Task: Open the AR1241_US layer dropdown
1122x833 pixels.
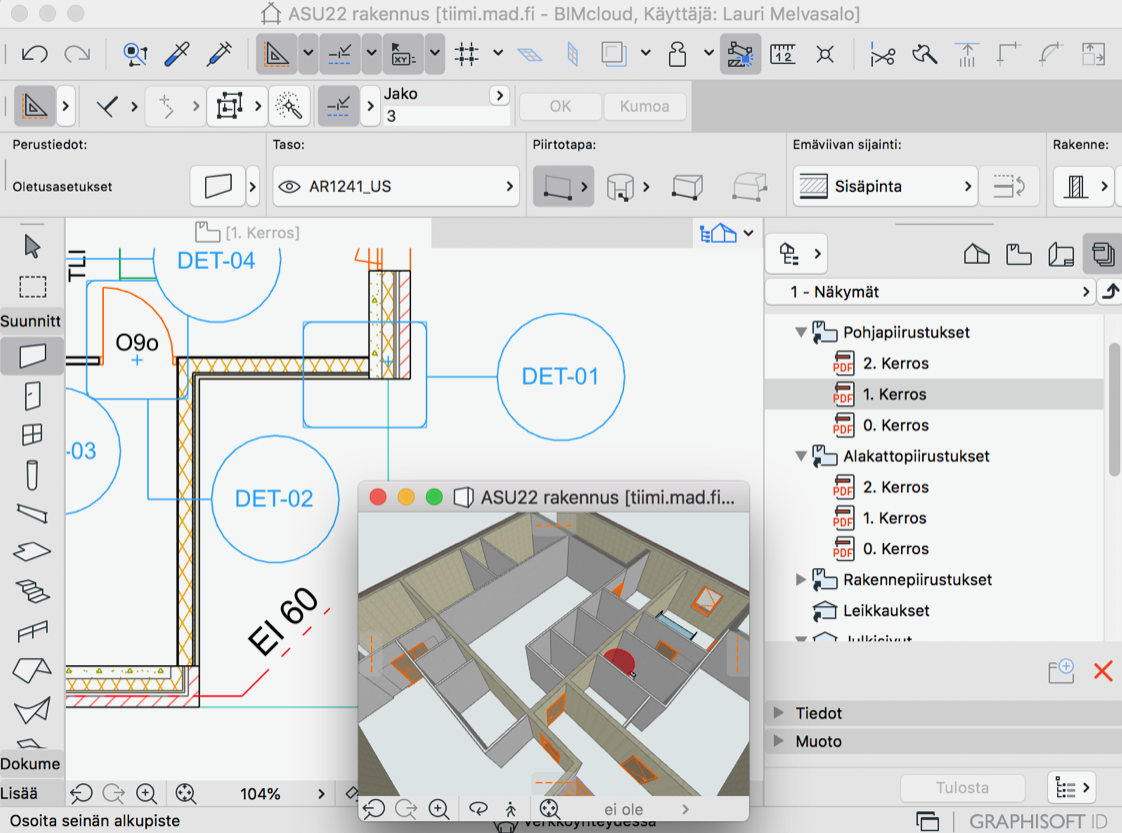Action: tap(396, 186)
